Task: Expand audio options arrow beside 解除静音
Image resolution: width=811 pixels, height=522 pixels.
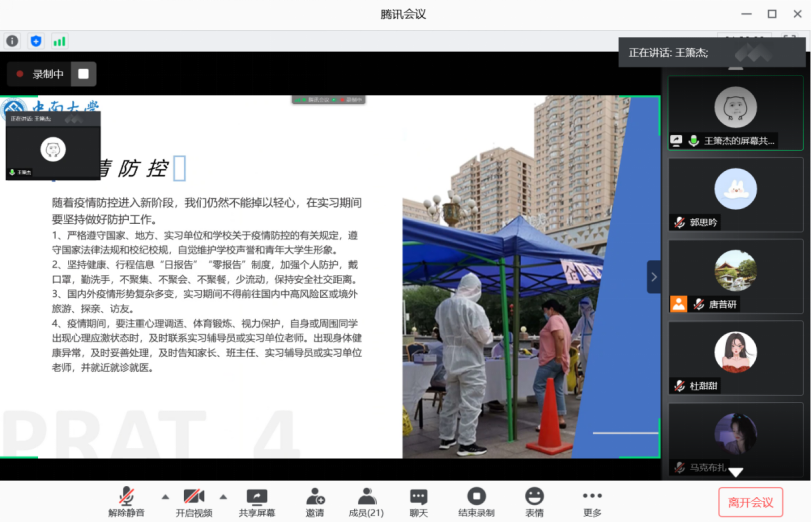Action: pyautogui.click(x=165, y=496)
